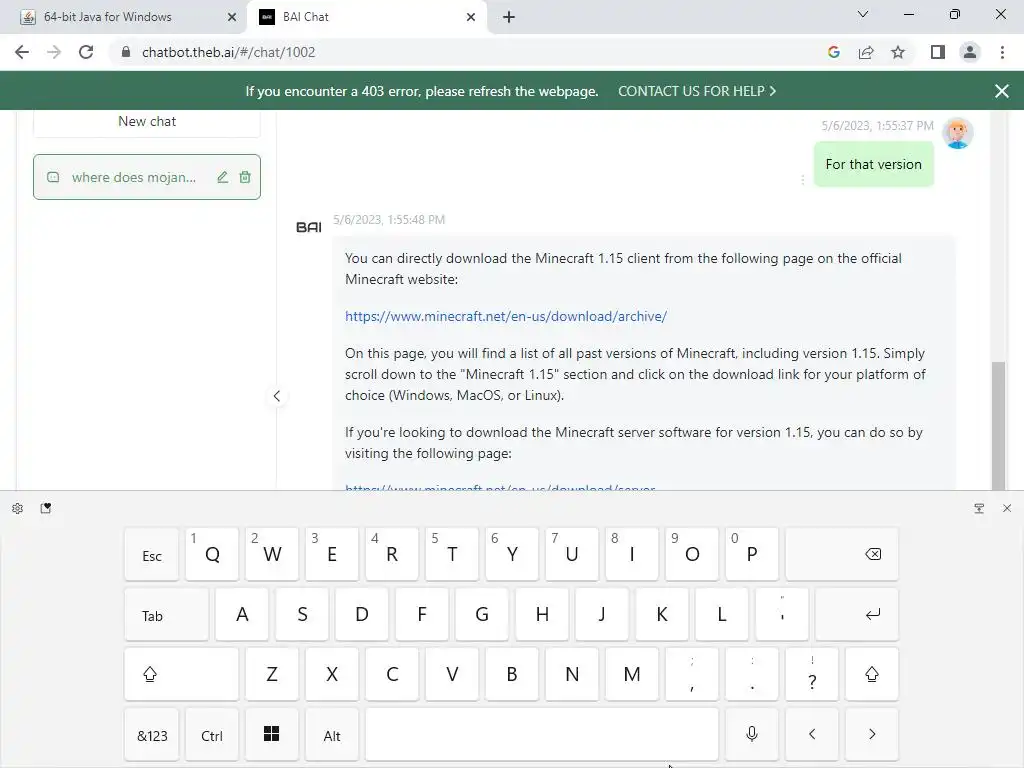The height and width of the screenshot is (768, 1024).
Task: Share this page via share icon
Action: click(x=866, y=52)
